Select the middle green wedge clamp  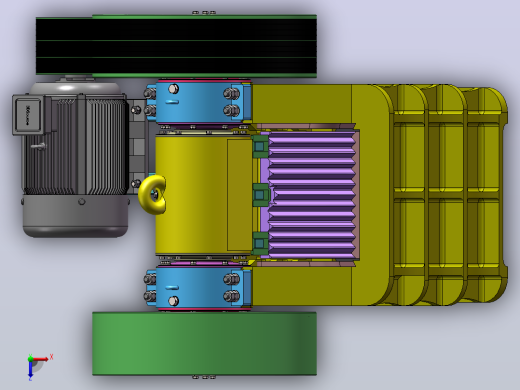pos(261,195)
